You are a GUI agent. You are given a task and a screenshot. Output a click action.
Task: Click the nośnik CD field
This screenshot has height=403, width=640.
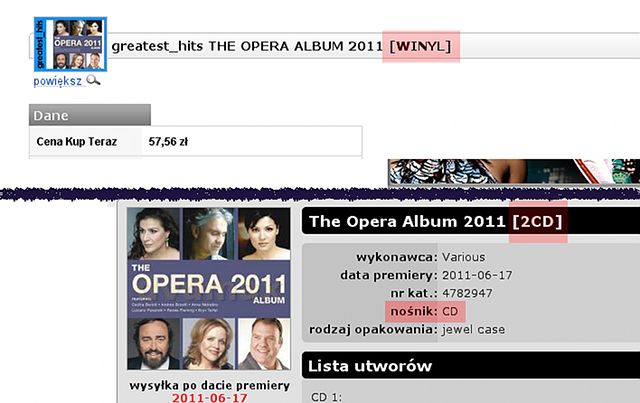tap(424, 312)
